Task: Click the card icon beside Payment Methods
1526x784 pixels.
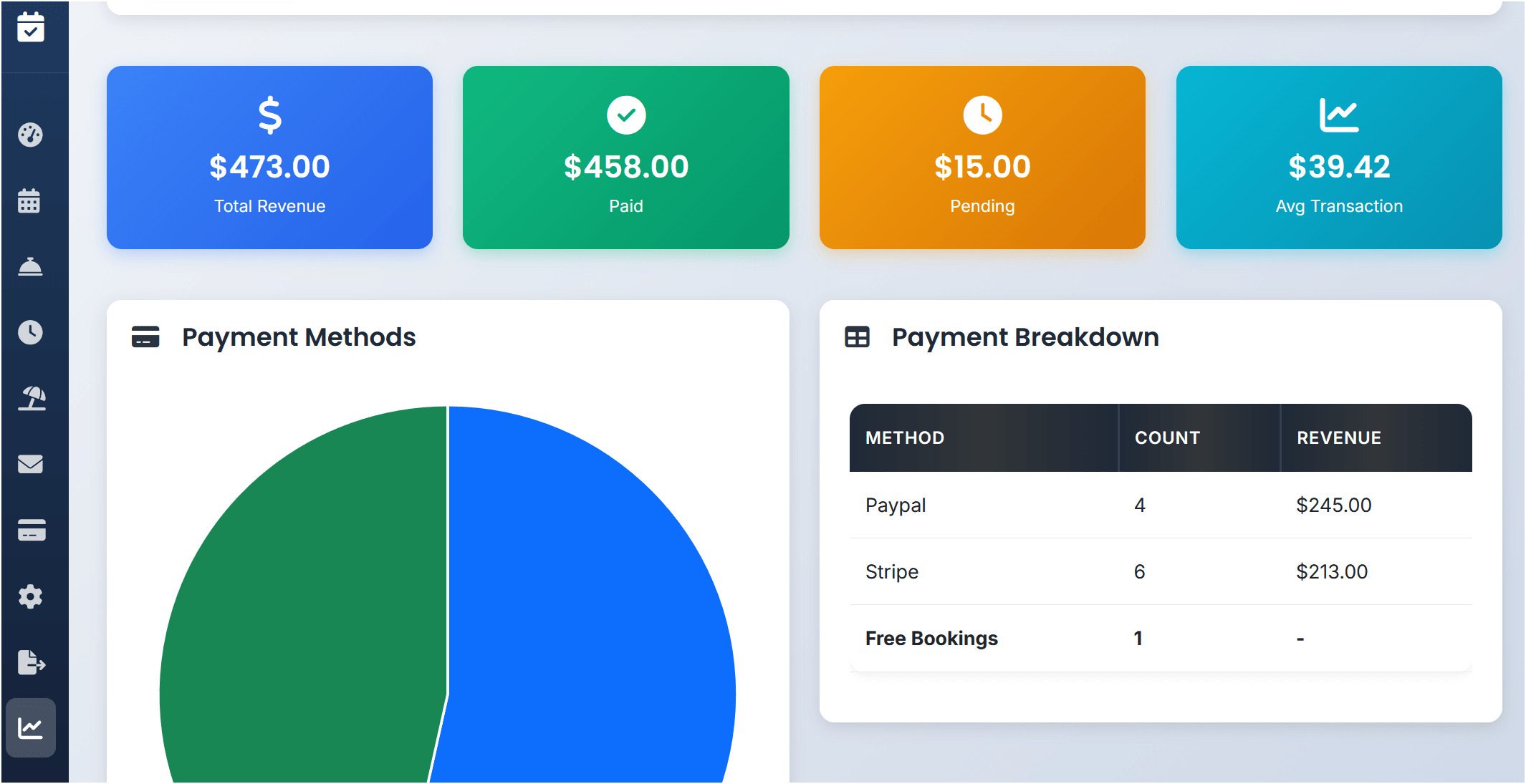Action: (145, 337)
